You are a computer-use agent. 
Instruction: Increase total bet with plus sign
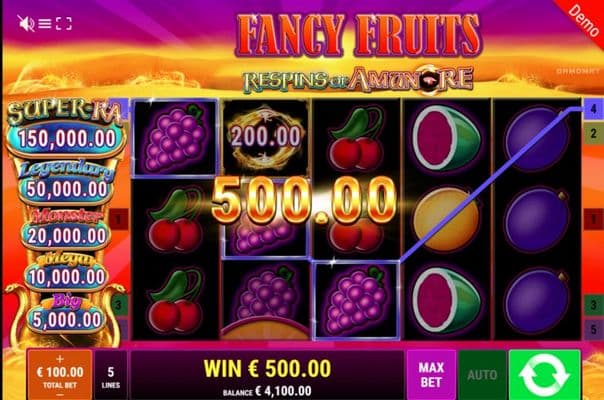[60, 359]
